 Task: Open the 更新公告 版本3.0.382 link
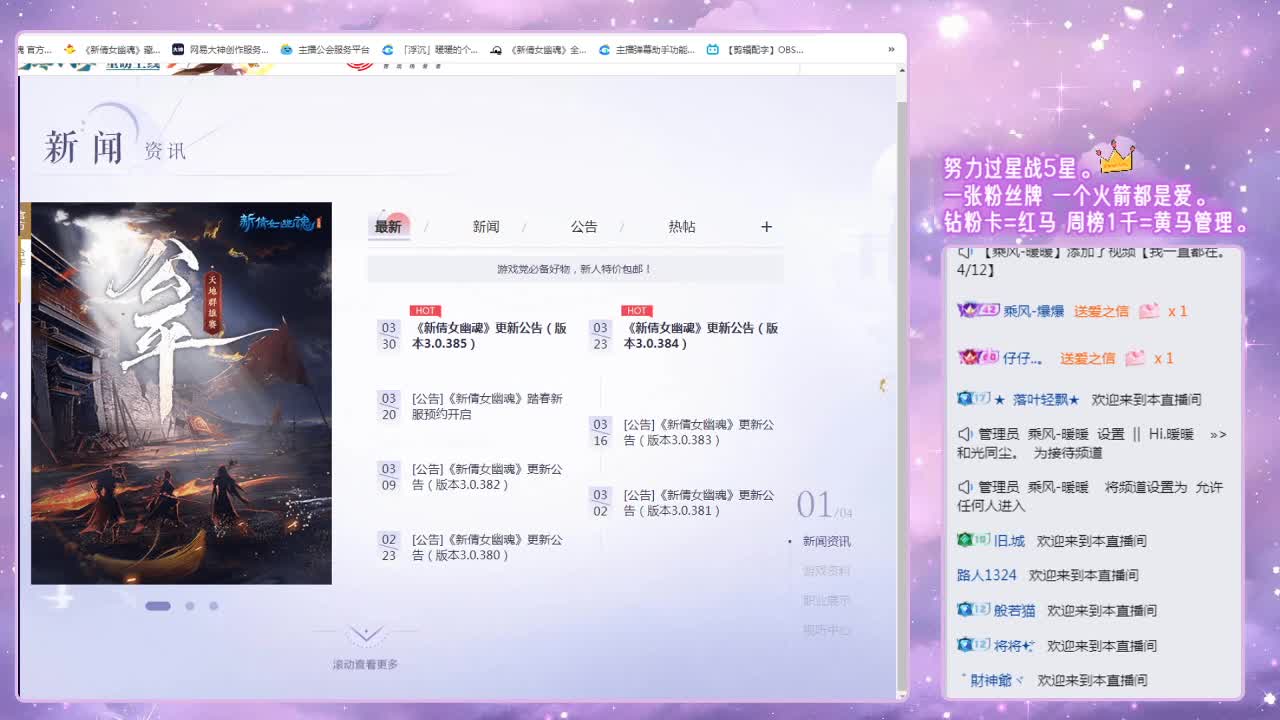pyautogui.click(x=487, y=477)
